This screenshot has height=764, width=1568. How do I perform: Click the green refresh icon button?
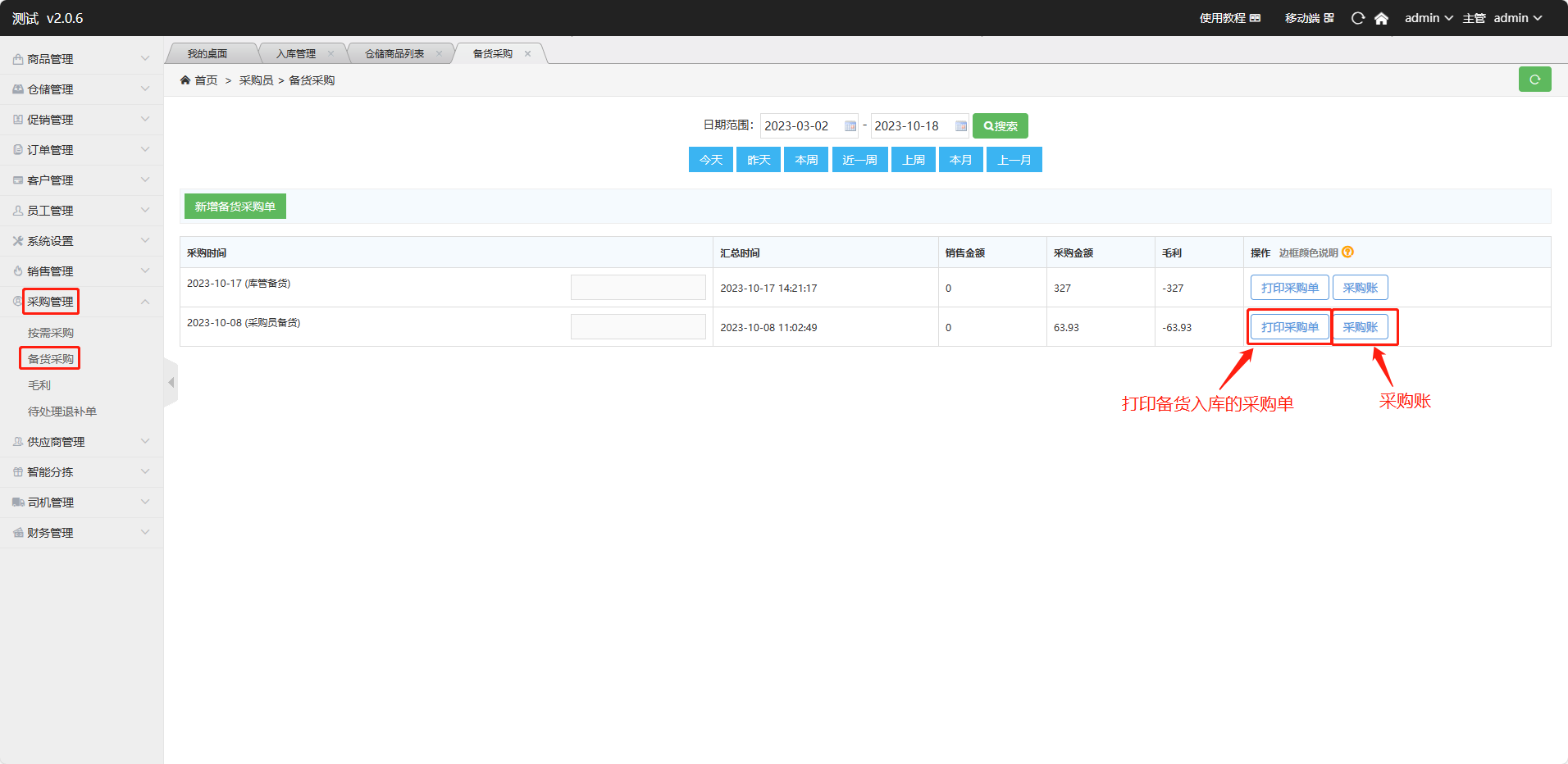click(1534, 80)
